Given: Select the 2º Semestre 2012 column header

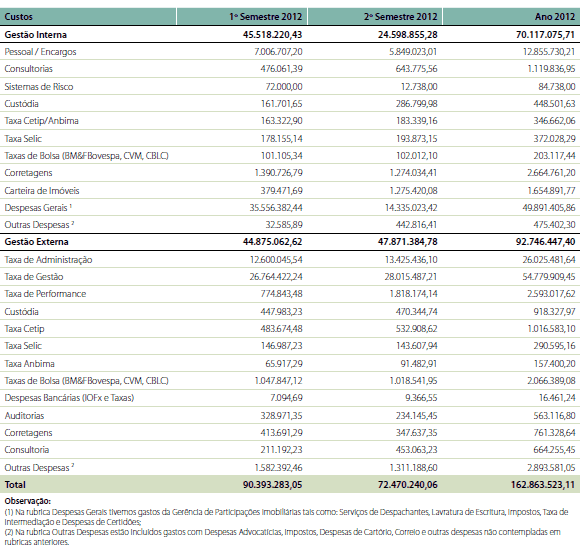Looking at the screenshot, I should coord(401,17).
